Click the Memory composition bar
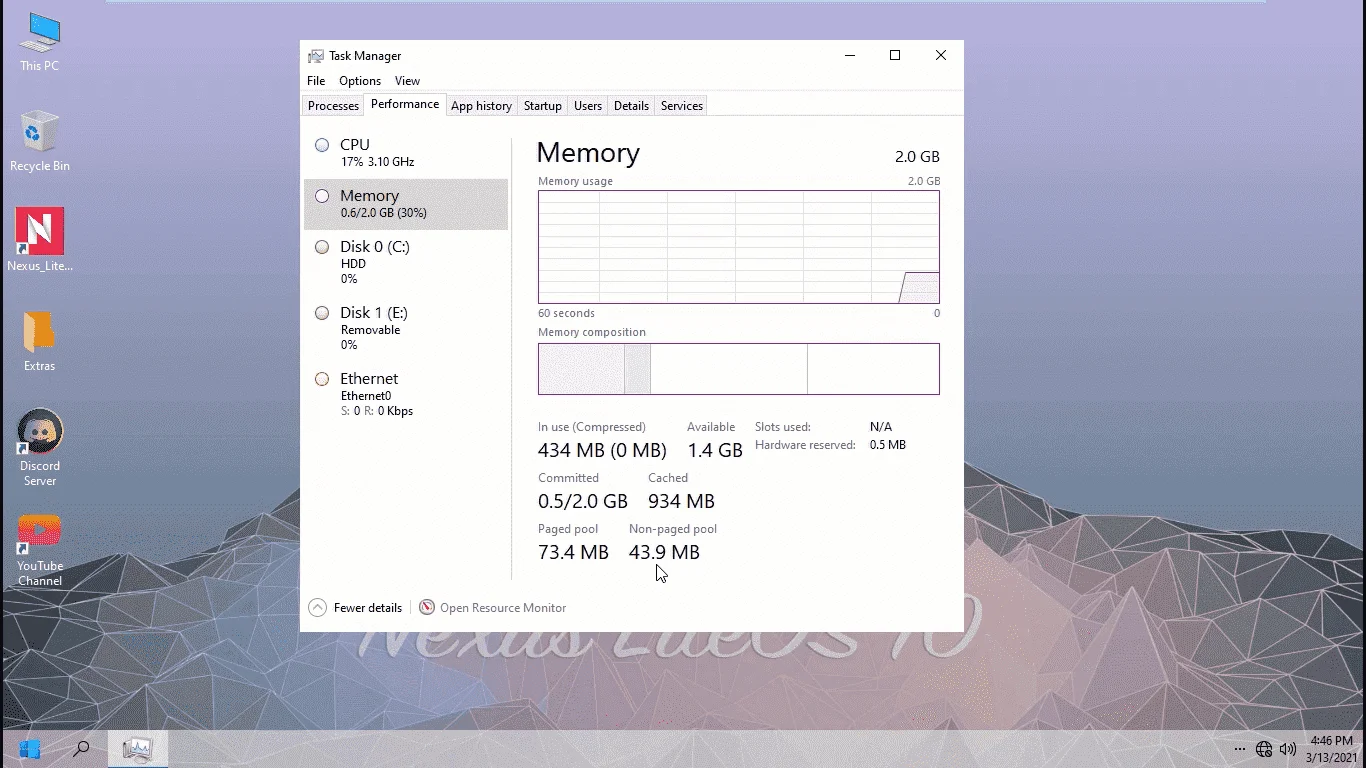 point(739,369)
